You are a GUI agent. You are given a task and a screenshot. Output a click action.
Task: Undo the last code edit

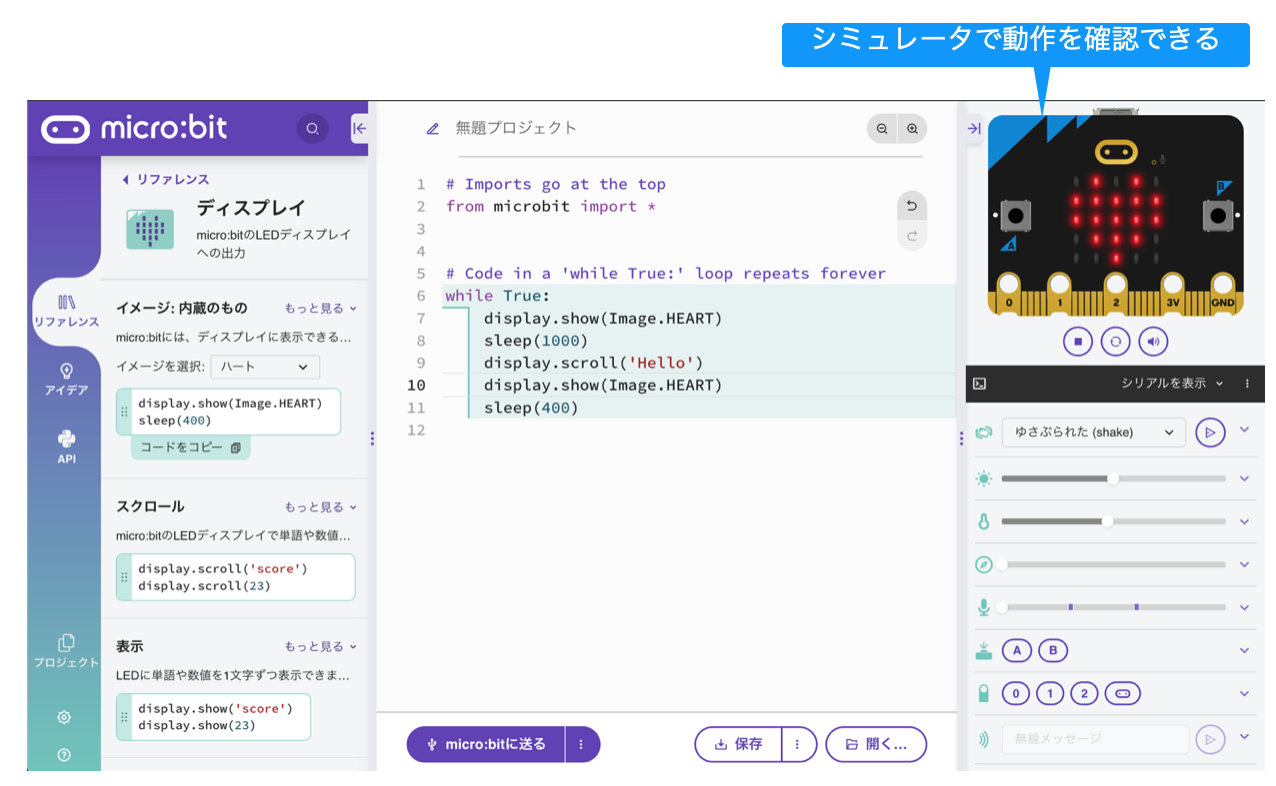(x=911, y=205)
